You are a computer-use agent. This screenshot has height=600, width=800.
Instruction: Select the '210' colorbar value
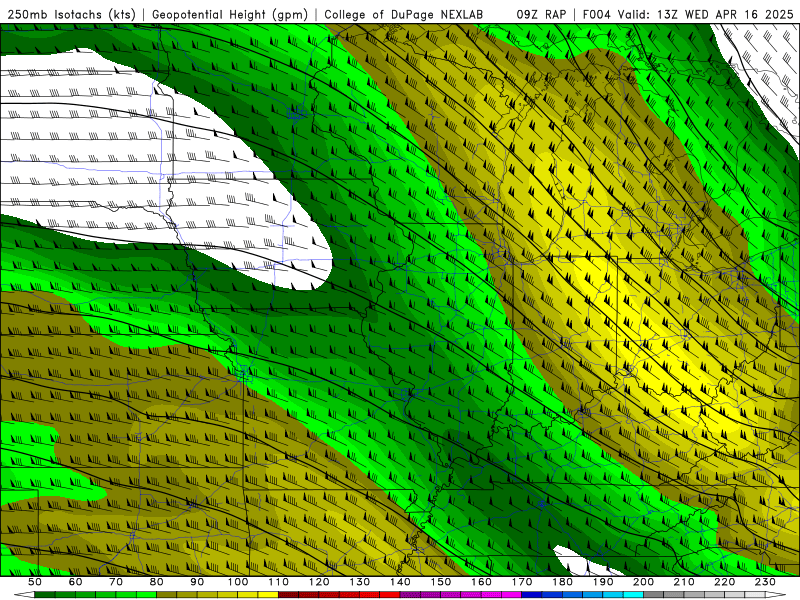tap(685, 582)
